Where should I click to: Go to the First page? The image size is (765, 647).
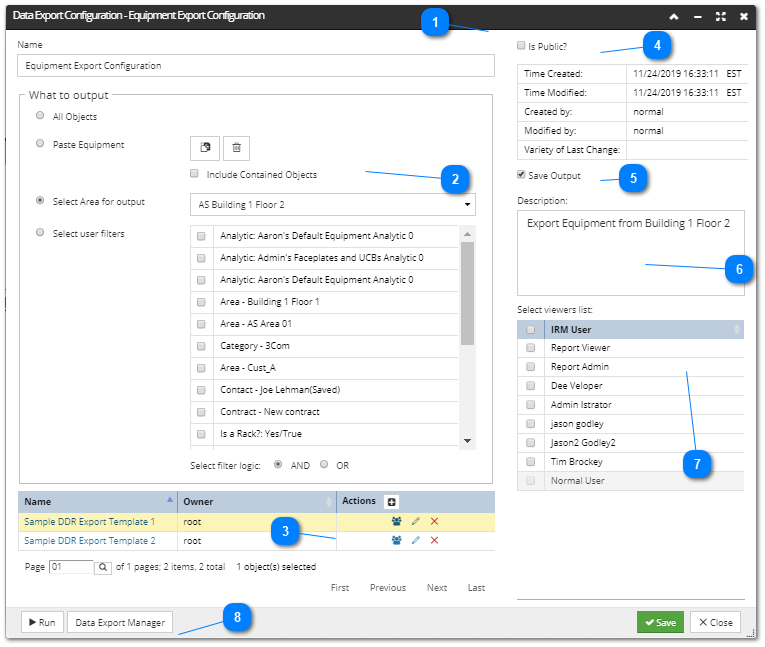[340, 587]
